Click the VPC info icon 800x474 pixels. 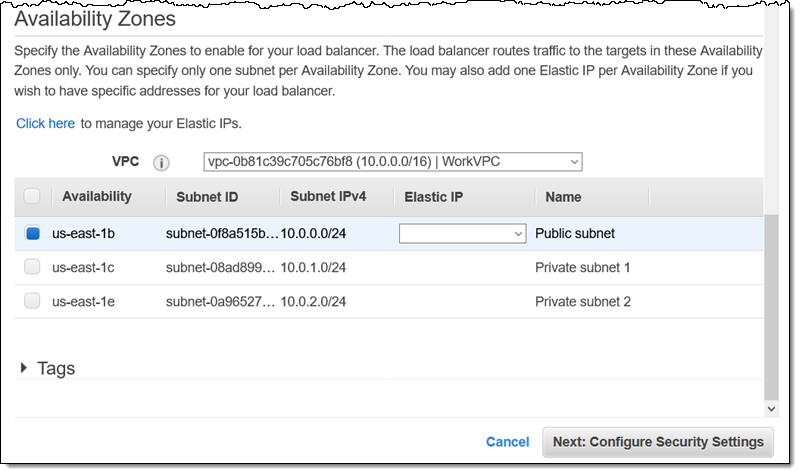[x=161, y=163]
